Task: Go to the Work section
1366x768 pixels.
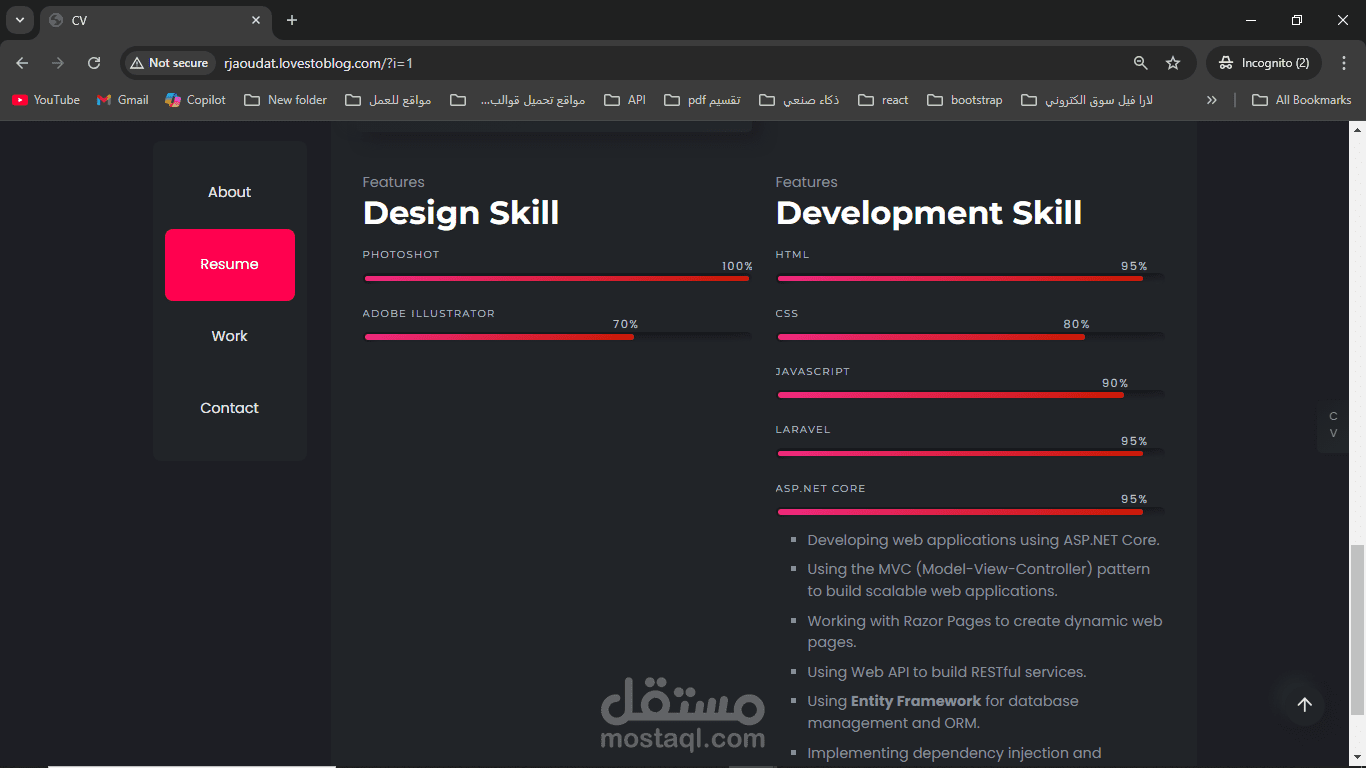Action: (x=230, y=336)
